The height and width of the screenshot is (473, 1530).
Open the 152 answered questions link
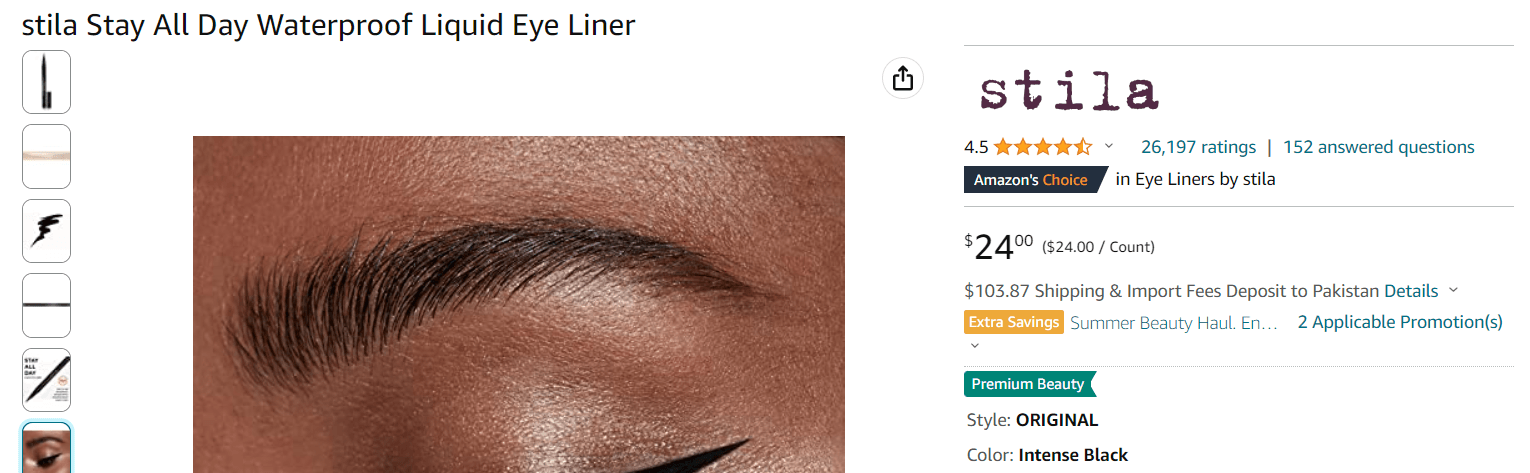tap(1378, 147)
